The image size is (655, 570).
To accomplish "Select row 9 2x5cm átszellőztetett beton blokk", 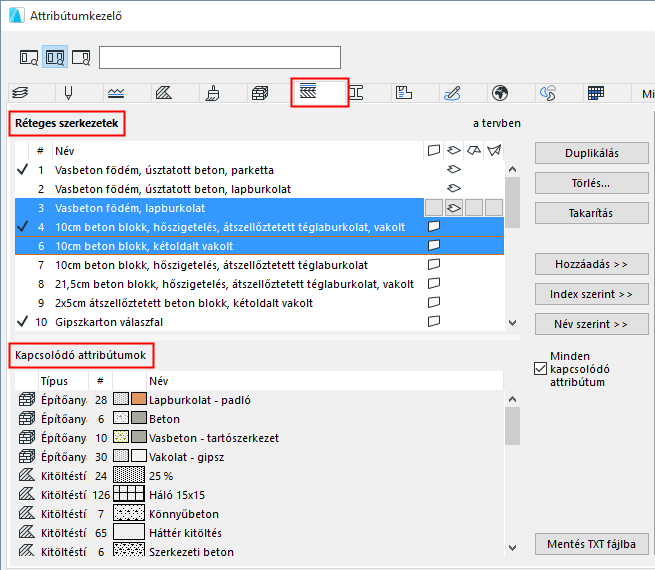I will 259,303.
